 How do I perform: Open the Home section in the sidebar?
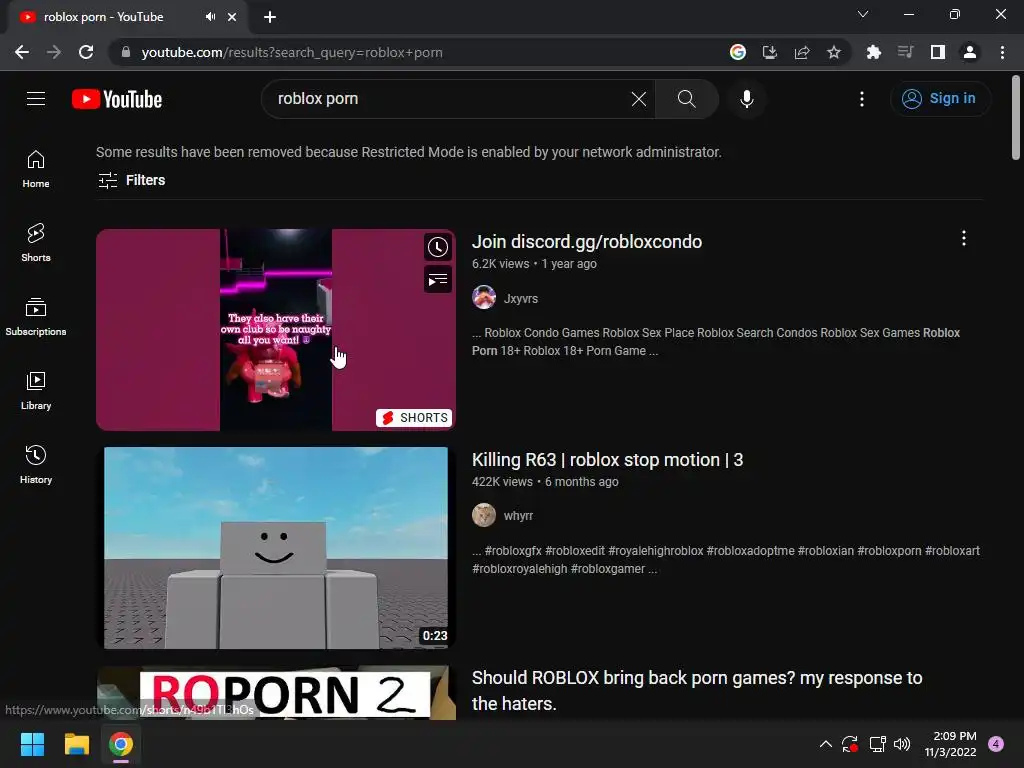click(36, 169)
